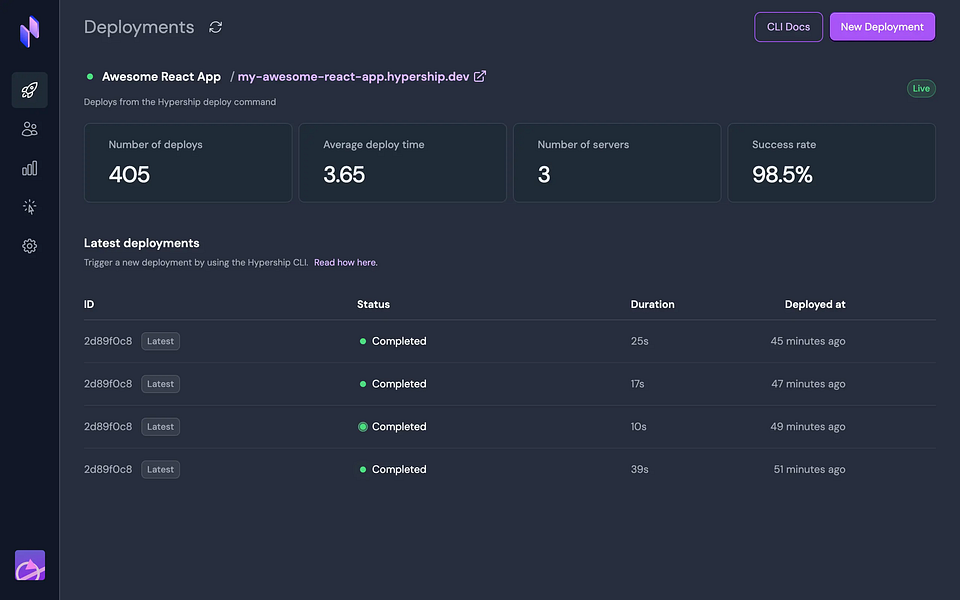
Task: Open Deployments via rocket sidebar icon
Action: (29, 90)
